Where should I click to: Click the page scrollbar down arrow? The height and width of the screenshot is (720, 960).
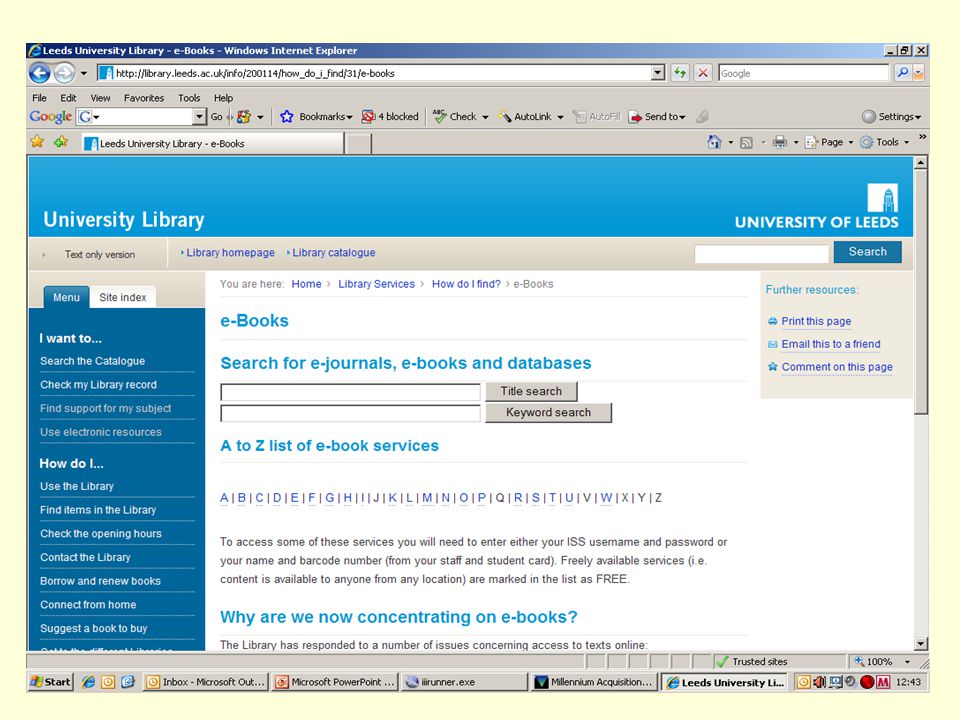920,643
